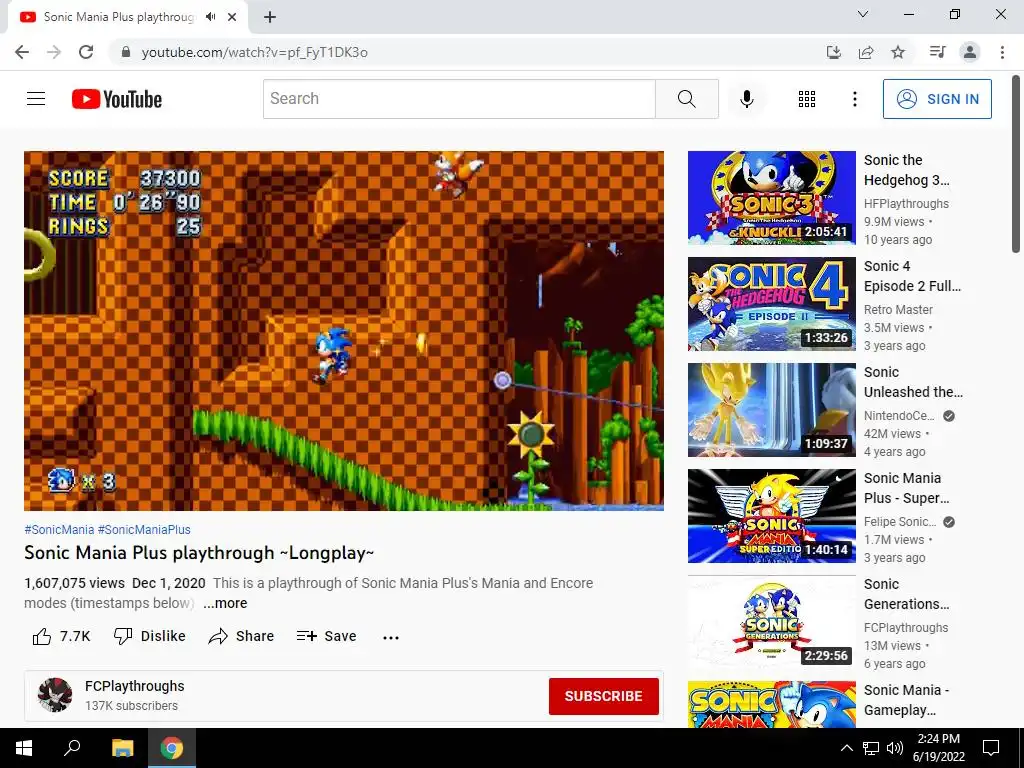
Task: Close the Sonic Mania Plus tab
Action: 232,17
